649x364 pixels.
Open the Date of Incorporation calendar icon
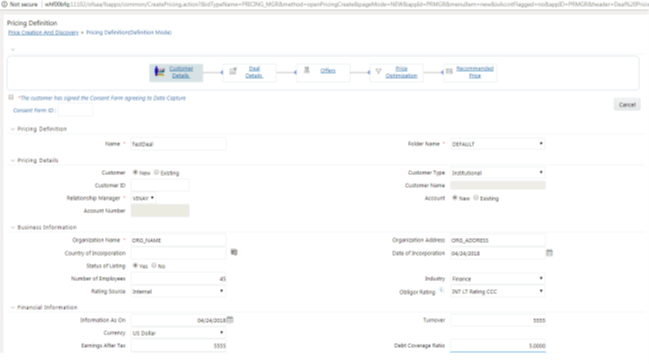(549, 253)
